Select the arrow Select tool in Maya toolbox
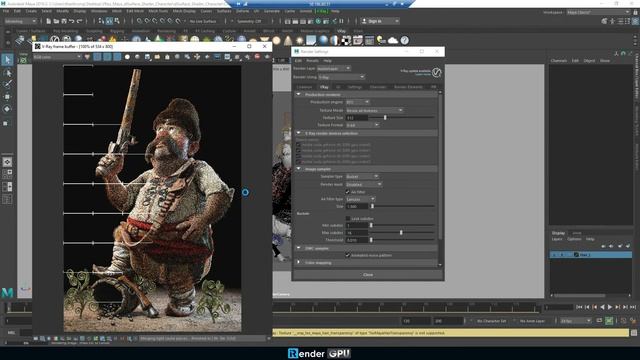640x360 pixels. coord(7,60)
